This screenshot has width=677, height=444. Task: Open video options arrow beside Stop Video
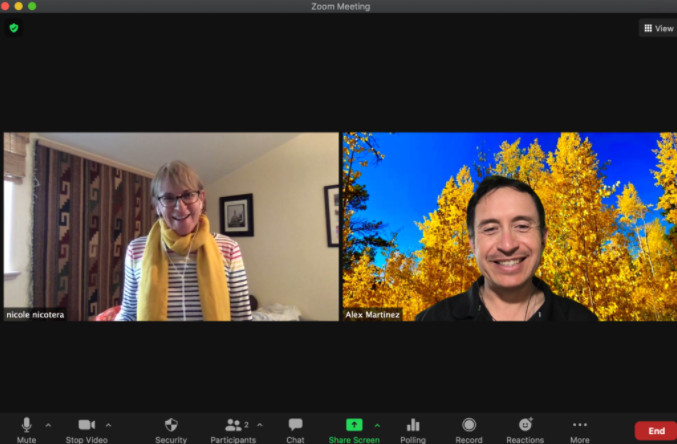pos(108,425)
